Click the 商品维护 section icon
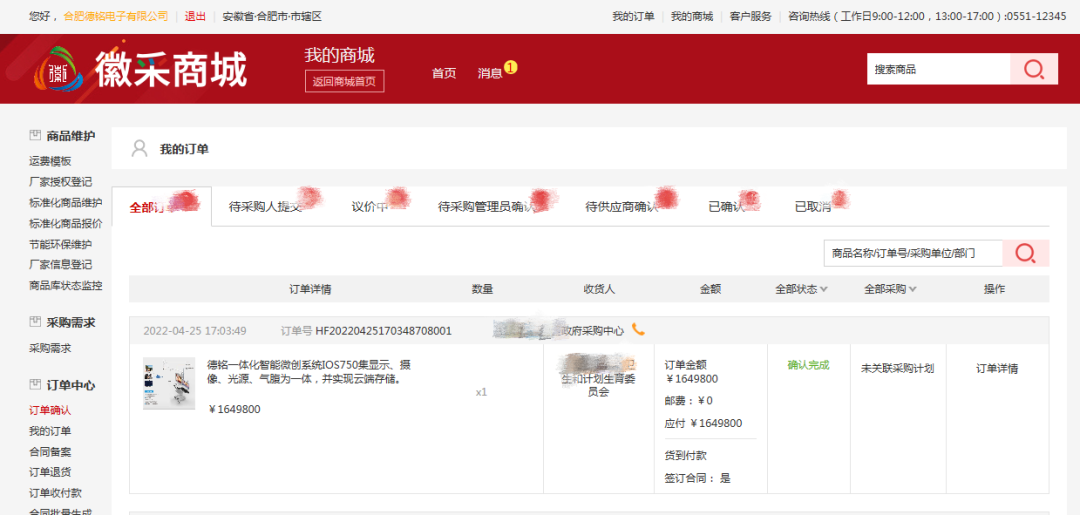 (x=35, y=136)
